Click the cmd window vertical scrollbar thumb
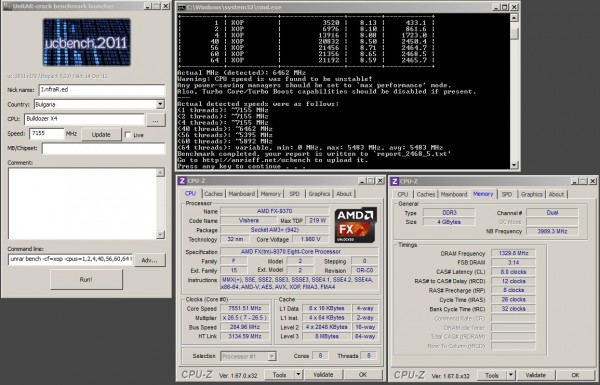The height and width of the screenshot is (385, 600). click(514, 34)
